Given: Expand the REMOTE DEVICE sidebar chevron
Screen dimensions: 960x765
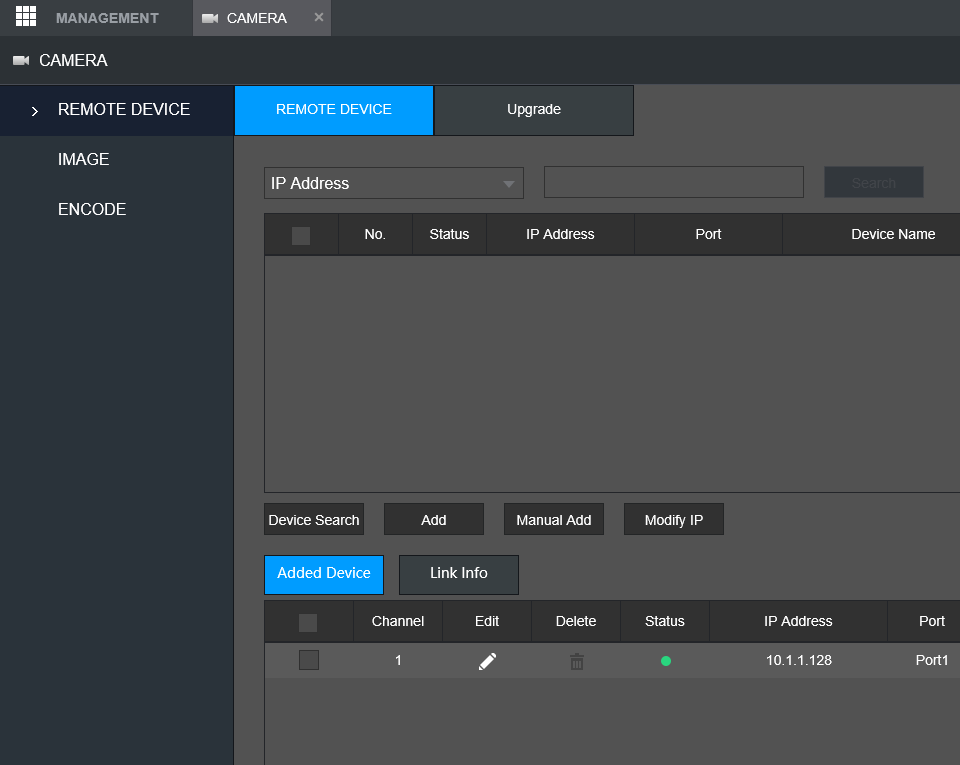Looking at the screenshot, I should (35, 111).
